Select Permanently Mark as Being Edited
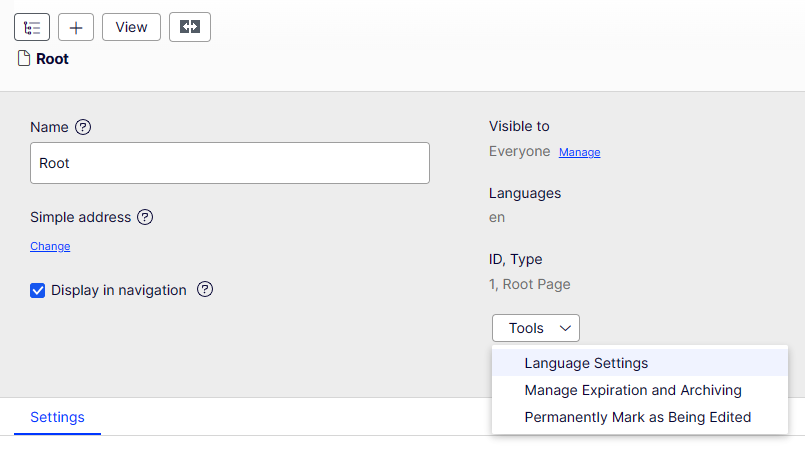 (x=637, y=417)
